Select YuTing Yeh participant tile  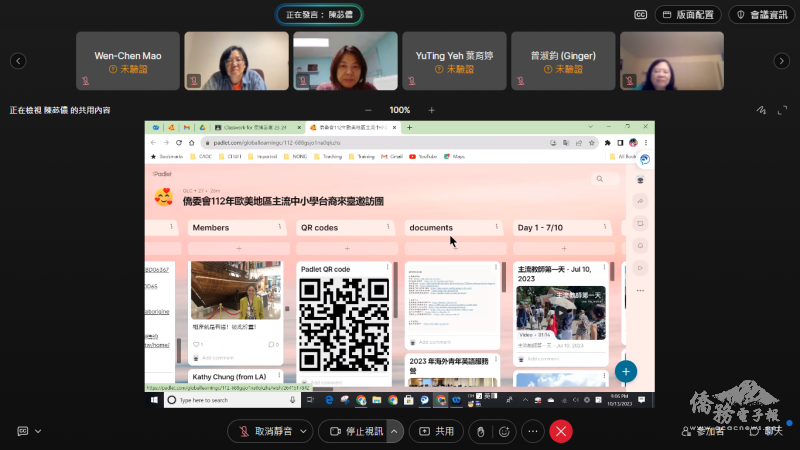click(x=454, y=61)
